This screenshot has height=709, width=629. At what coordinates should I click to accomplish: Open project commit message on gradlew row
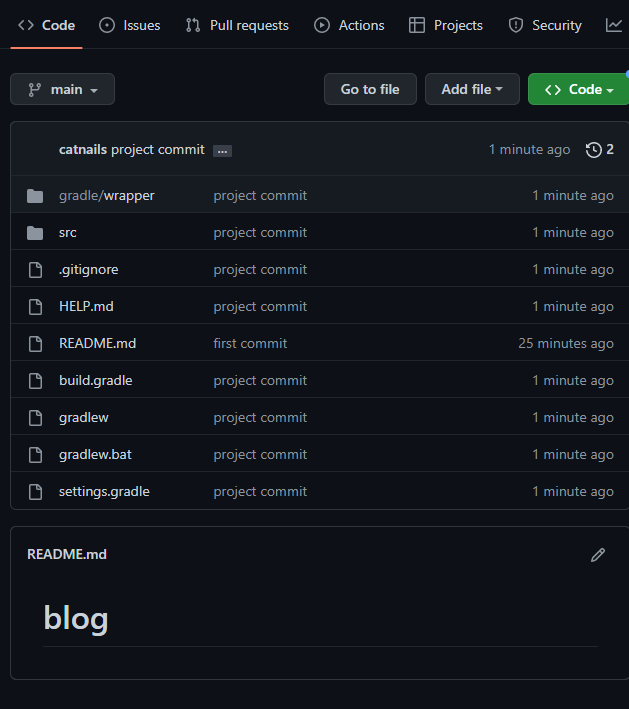260,418
